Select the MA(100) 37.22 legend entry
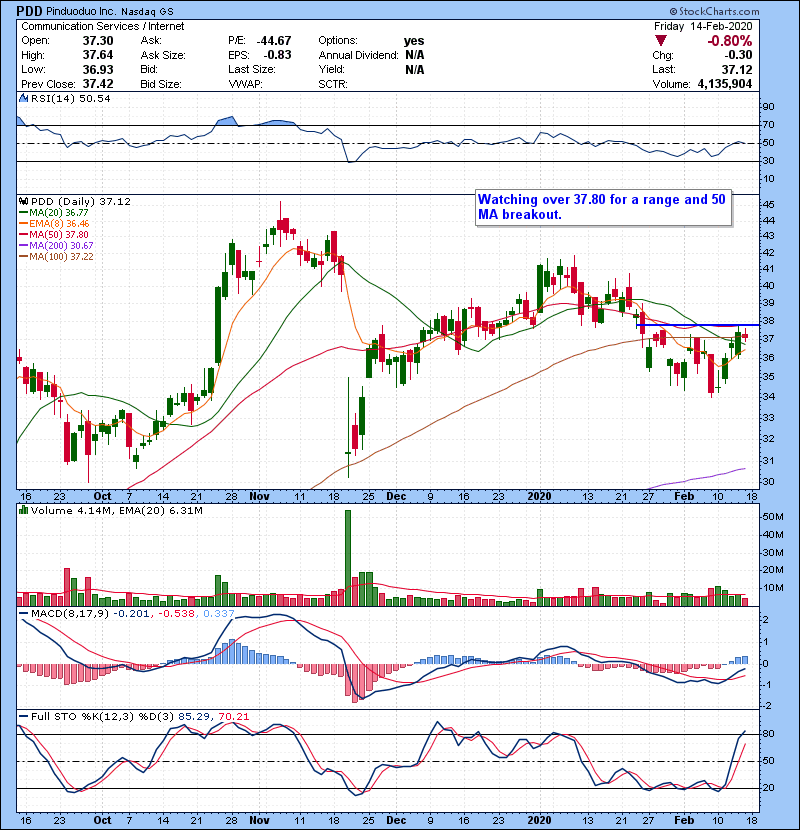Viewport: 800px width, 830px height. (x=56, y=257)
